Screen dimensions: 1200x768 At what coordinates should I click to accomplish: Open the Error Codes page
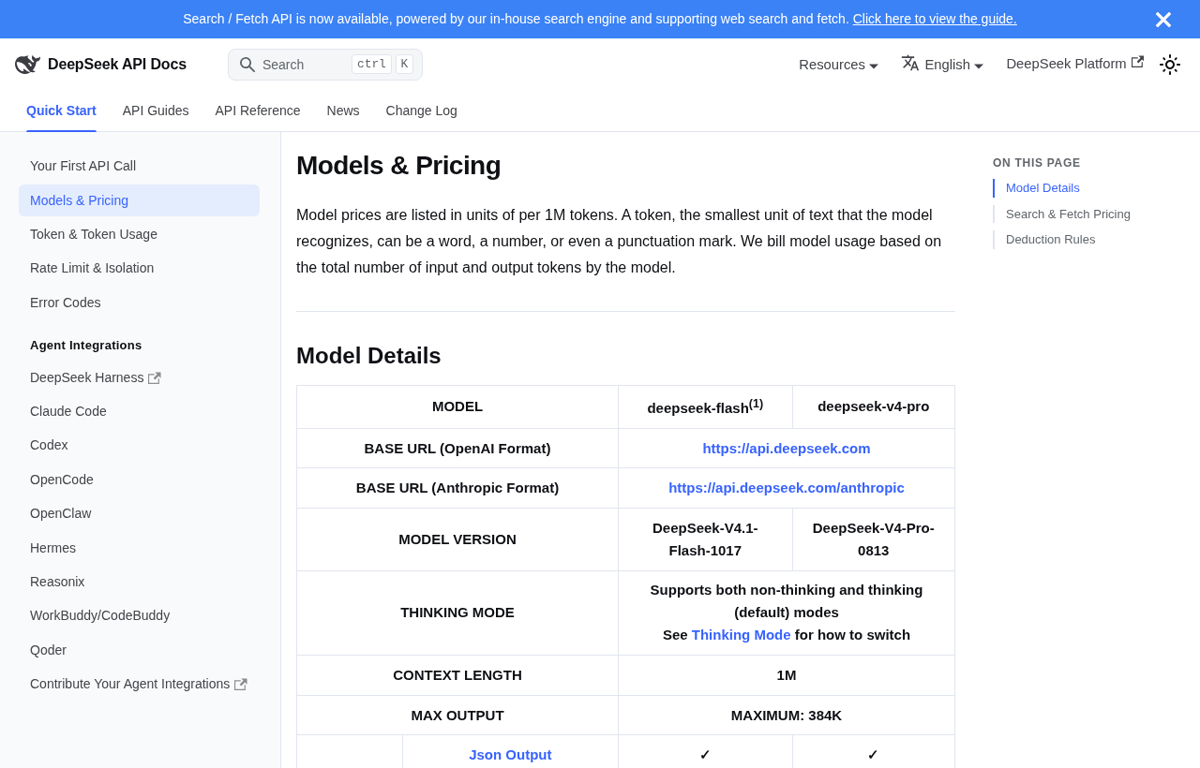139,302
